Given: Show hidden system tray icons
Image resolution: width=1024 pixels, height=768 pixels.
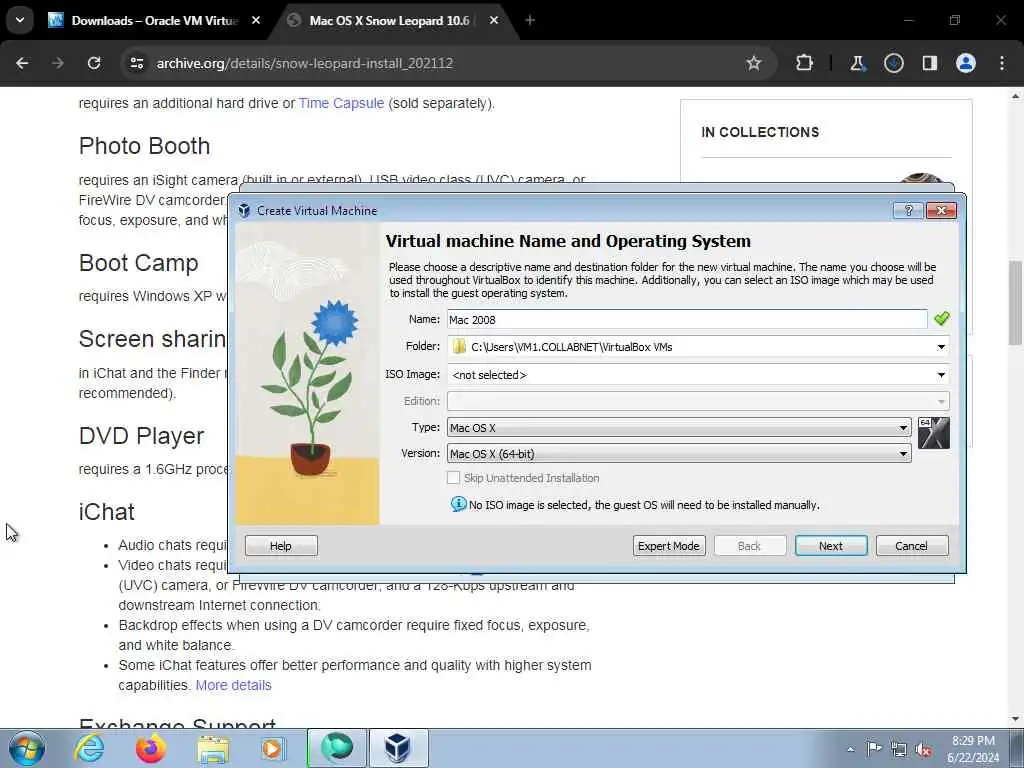Looking at the screenshot, I should [x=850, y=749].
